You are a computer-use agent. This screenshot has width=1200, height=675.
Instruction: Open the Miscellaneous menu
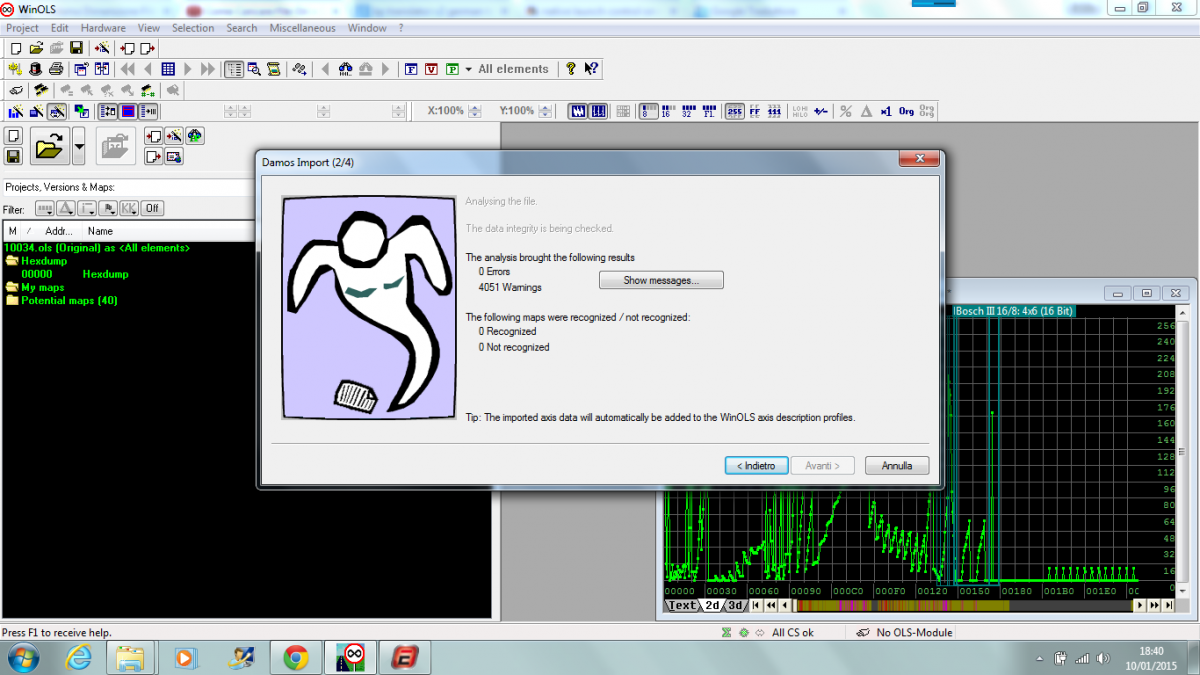click(x=302, y=28)
